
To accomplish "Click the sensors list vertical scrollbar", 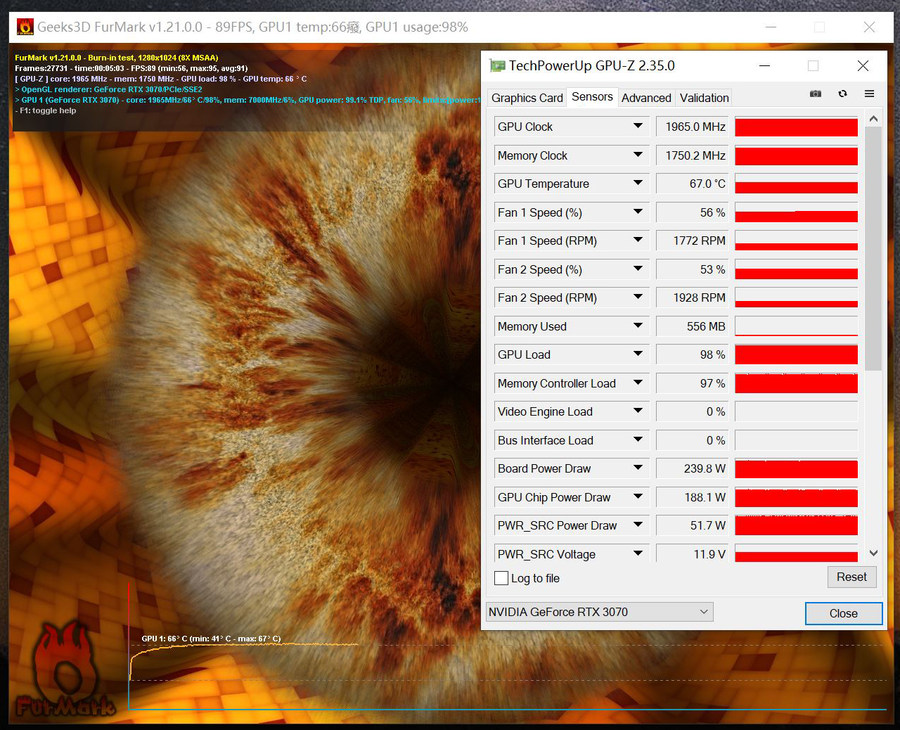I will [873, 250].
